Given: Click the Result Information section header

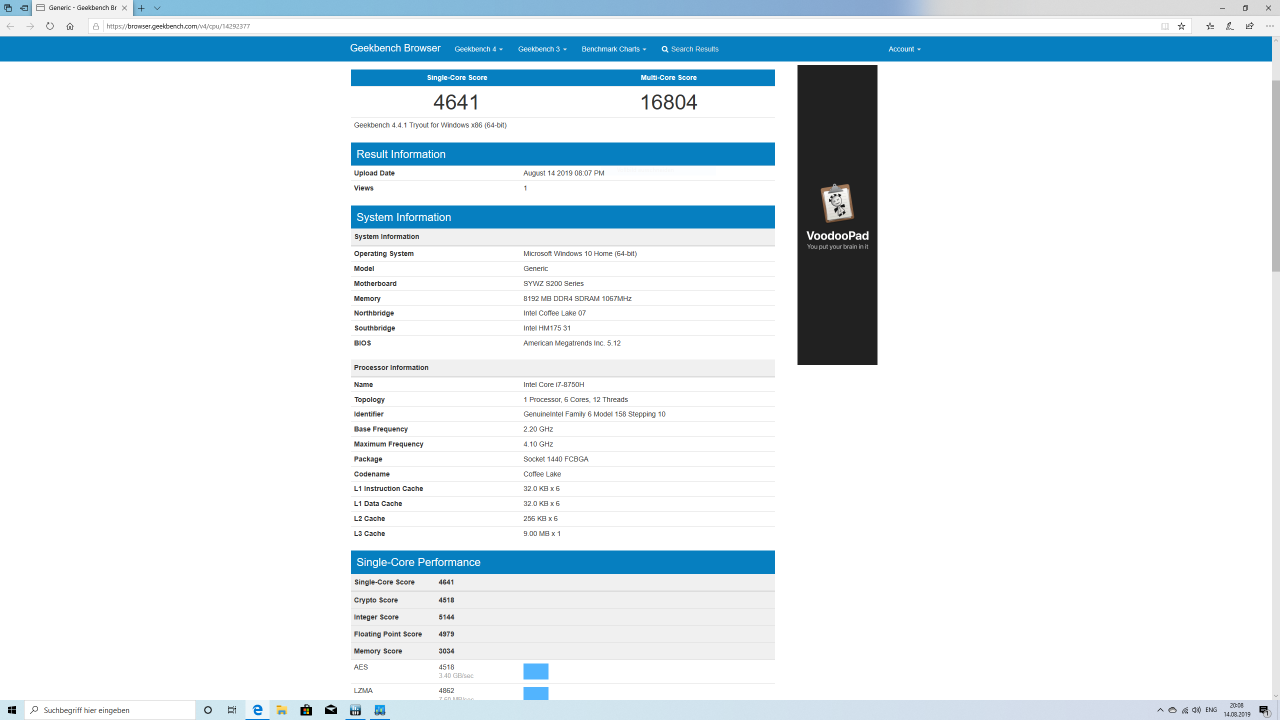Looking at the screenshot, I should pos(563,154).
